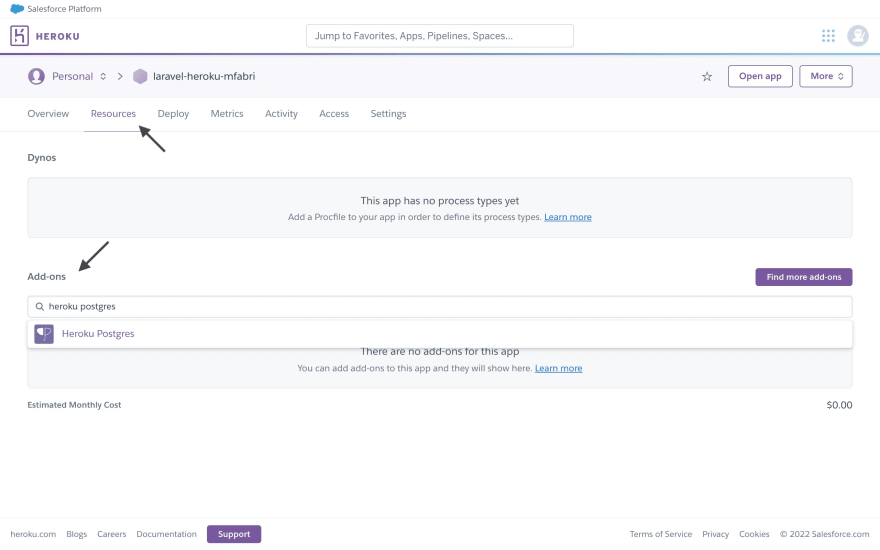The image size is (880, 550).
Task: Click the Add-ons section heading
Action: pyautogui.click(x=47, y=277)
